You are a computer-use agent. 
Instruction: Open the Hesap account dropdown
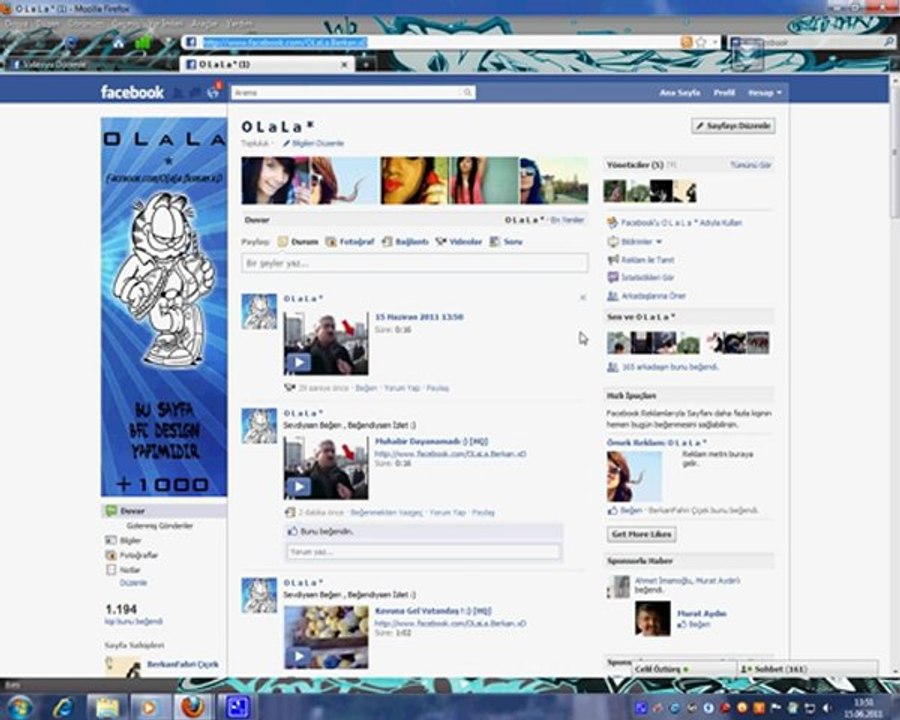(765, 92)
